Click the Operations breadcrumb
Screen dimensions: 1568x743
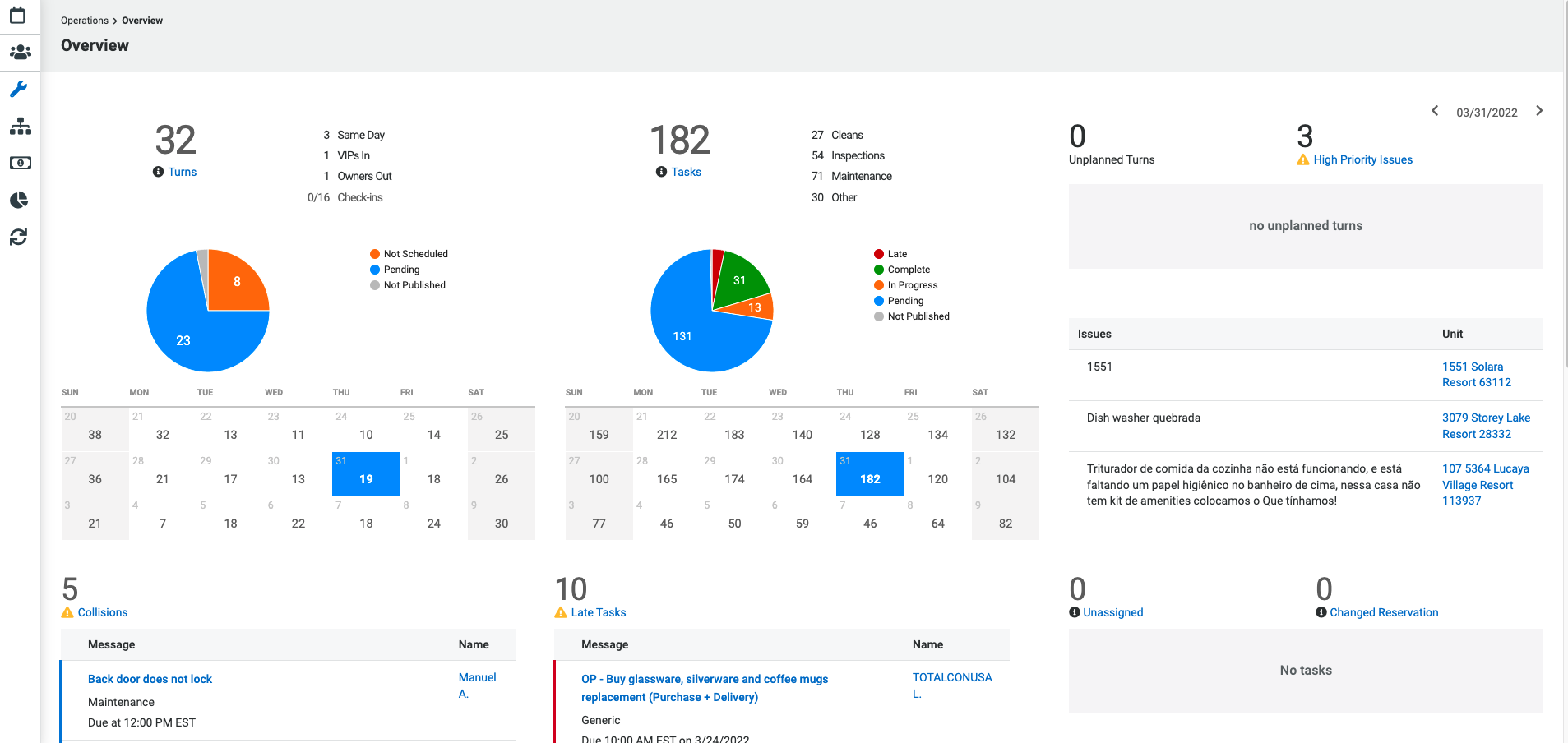[x=85, y=21]
